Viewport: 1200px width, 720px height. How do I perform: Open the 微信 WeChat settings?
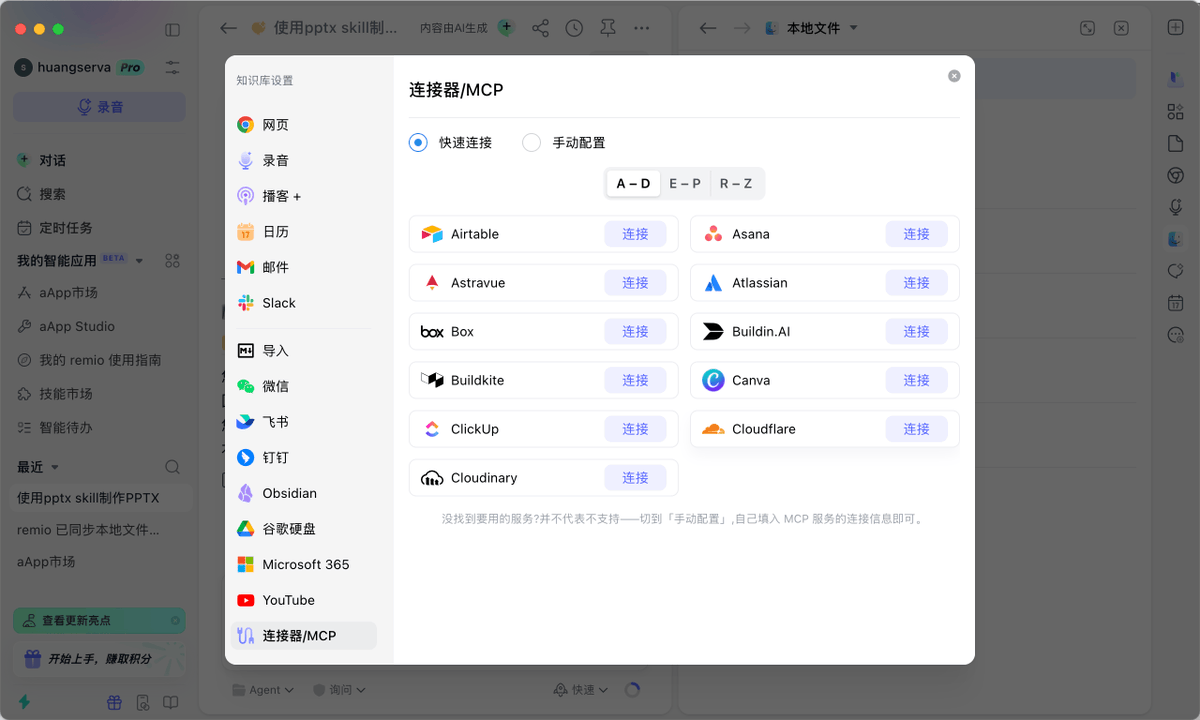[304, 386]
